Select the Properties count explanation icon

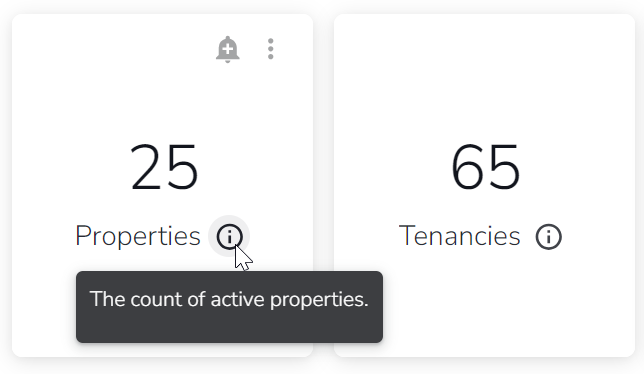[229, 236]
